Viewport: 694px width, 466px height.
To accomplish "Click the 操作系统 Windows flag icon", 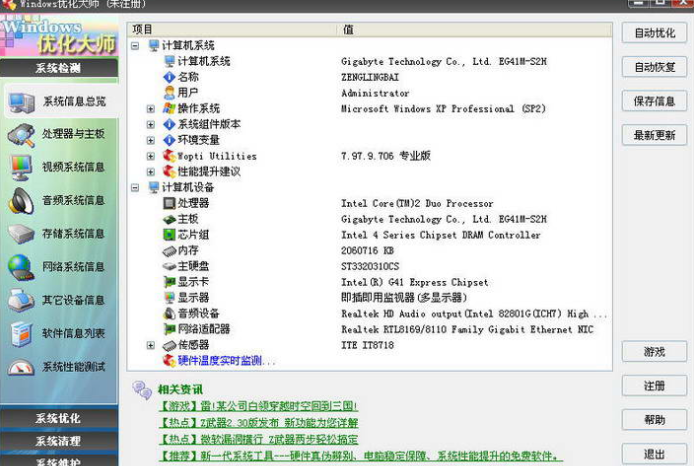I will point(169,108).
